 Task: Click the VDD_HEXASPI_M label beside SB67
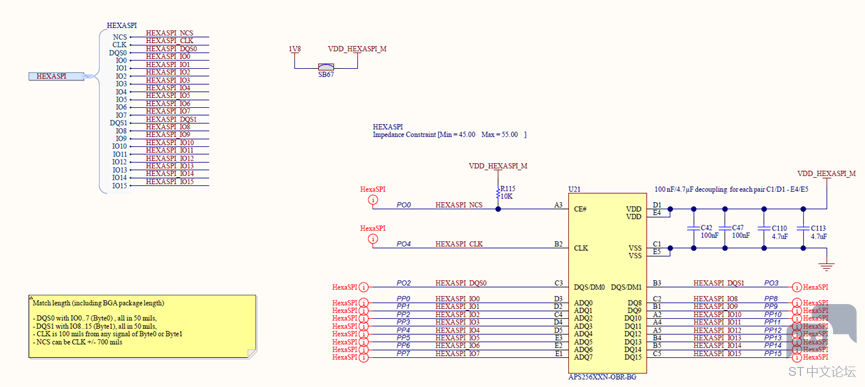click(x=357, y=49)
